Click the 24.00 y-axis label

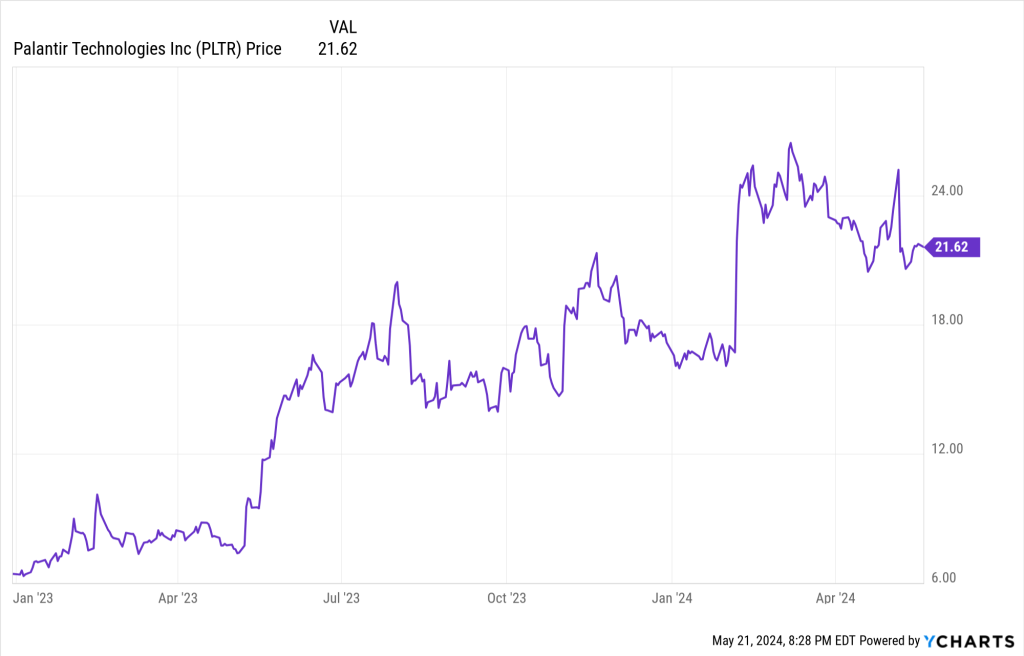point(945,191)
